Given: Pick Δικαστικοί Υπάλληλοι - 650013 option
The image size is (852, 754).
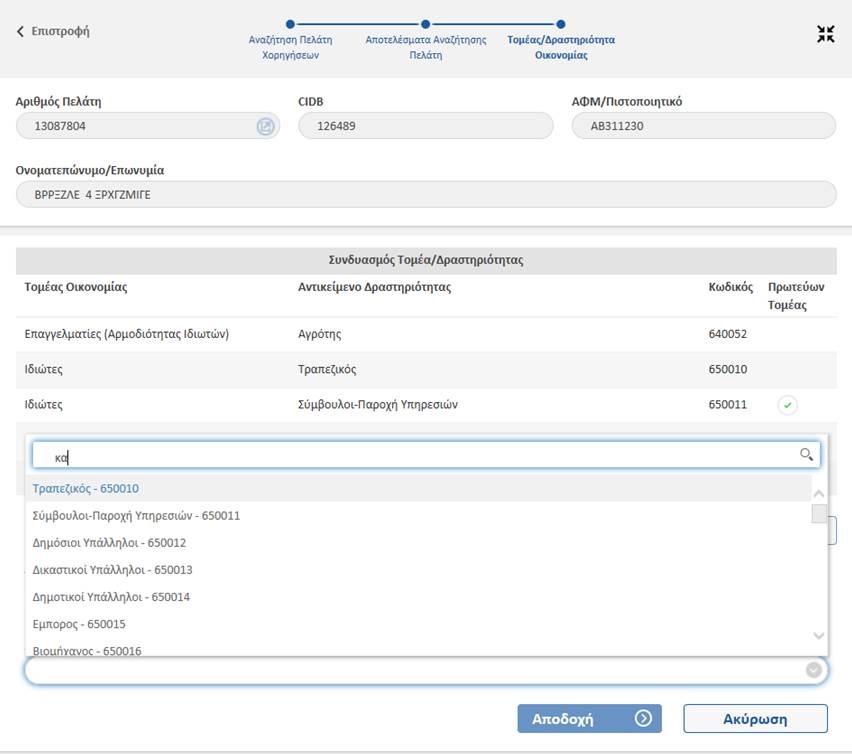Looking at the screenshot, I should 112,570.
